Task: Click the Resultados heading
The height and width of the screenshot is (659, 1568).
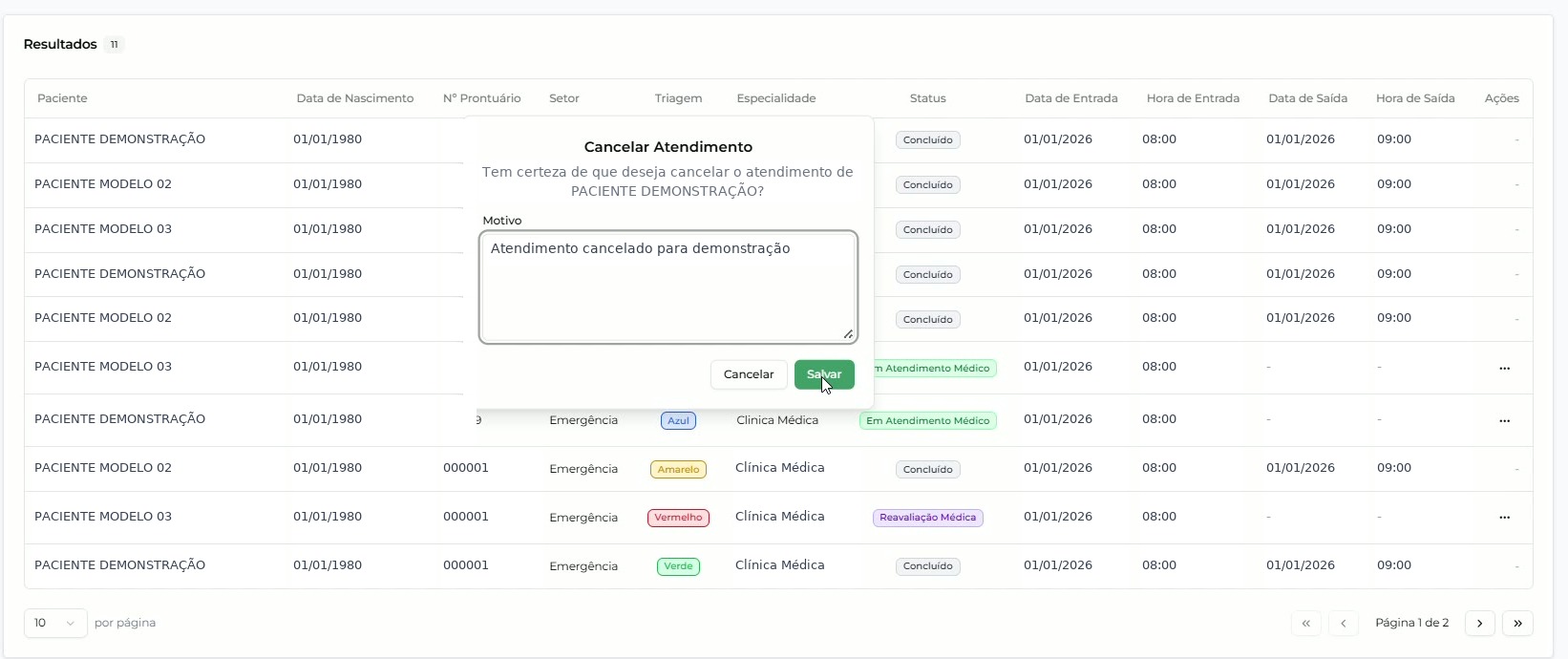Action: tap(60, 45)
